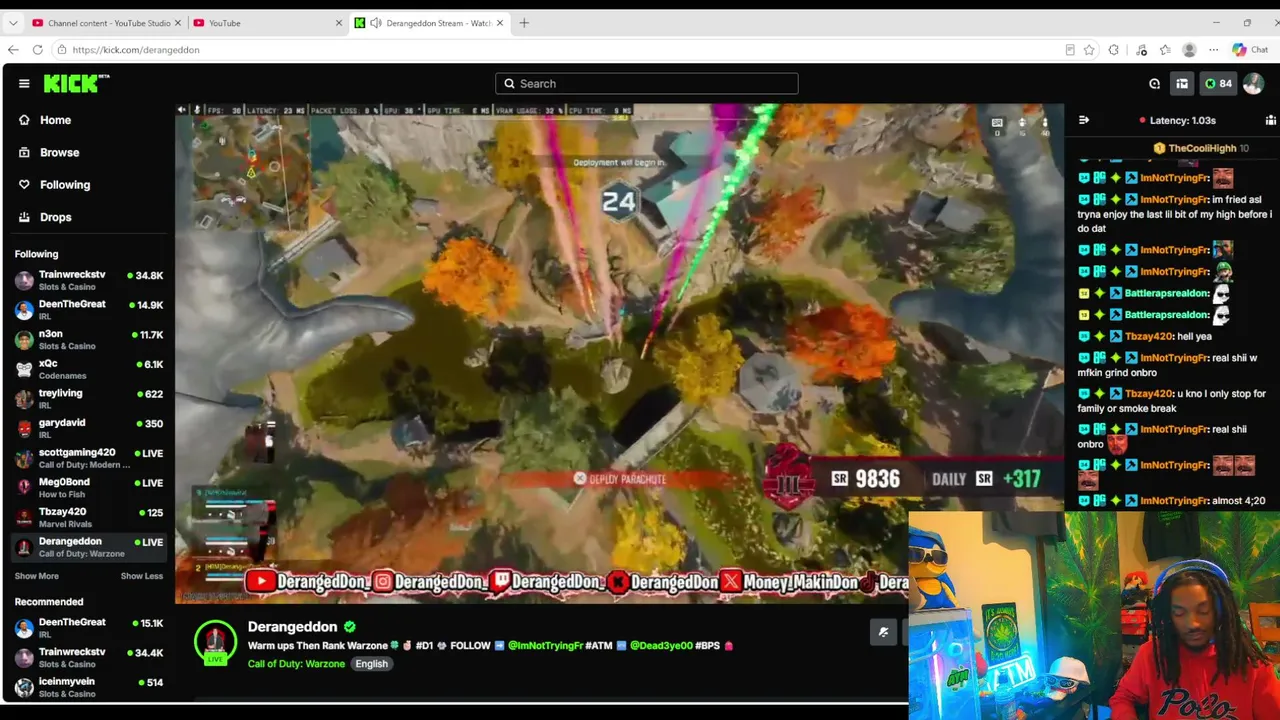Image resolution: width=1280 pixels, height=720 pixels.
Task: Click Tbzay420 username on the 'hell yea' message
Action: [1148, 337]
